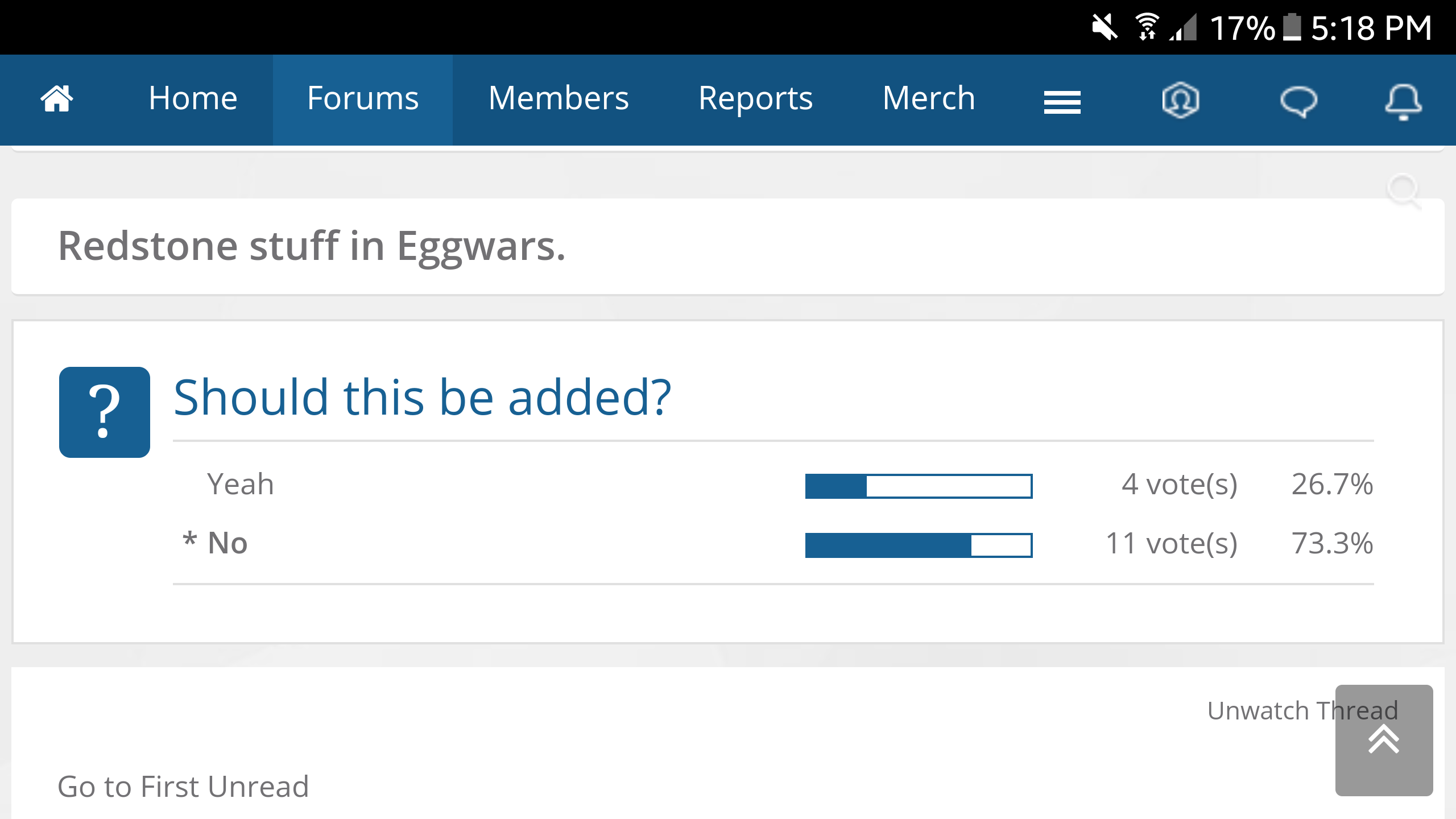The height and width of the screenshot is (819, 1456).
Task: Toggle the poll question mark icon
Action: pyautogui.click(x=105, y=412)
